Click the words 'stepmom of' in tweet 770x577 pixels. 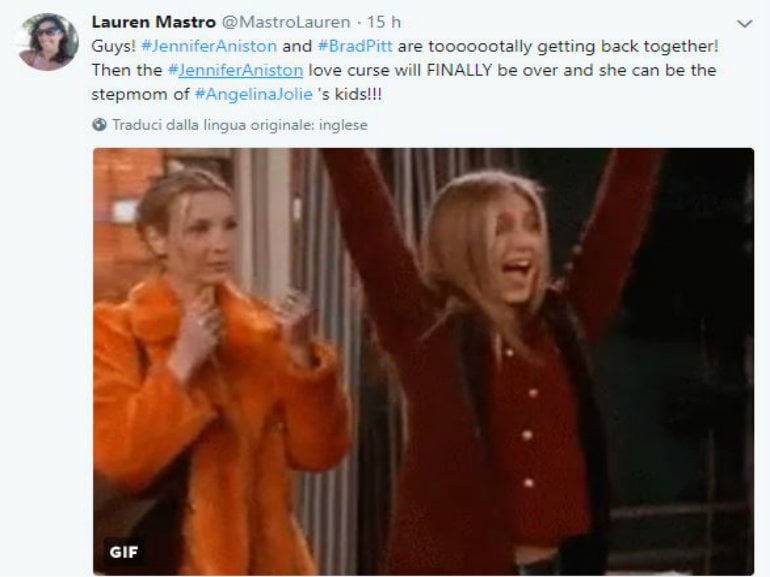140,94
